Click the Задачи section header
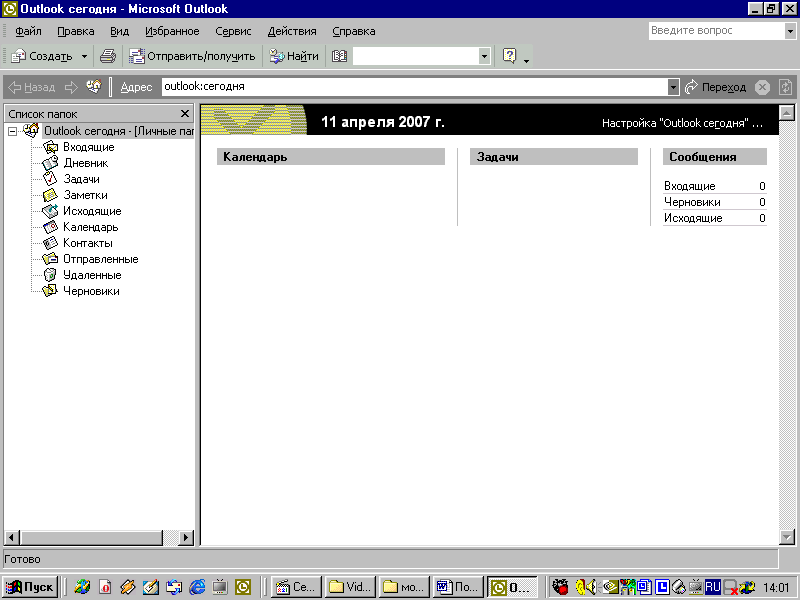Viewport: 800px width, 600px height. coord(554,157)
